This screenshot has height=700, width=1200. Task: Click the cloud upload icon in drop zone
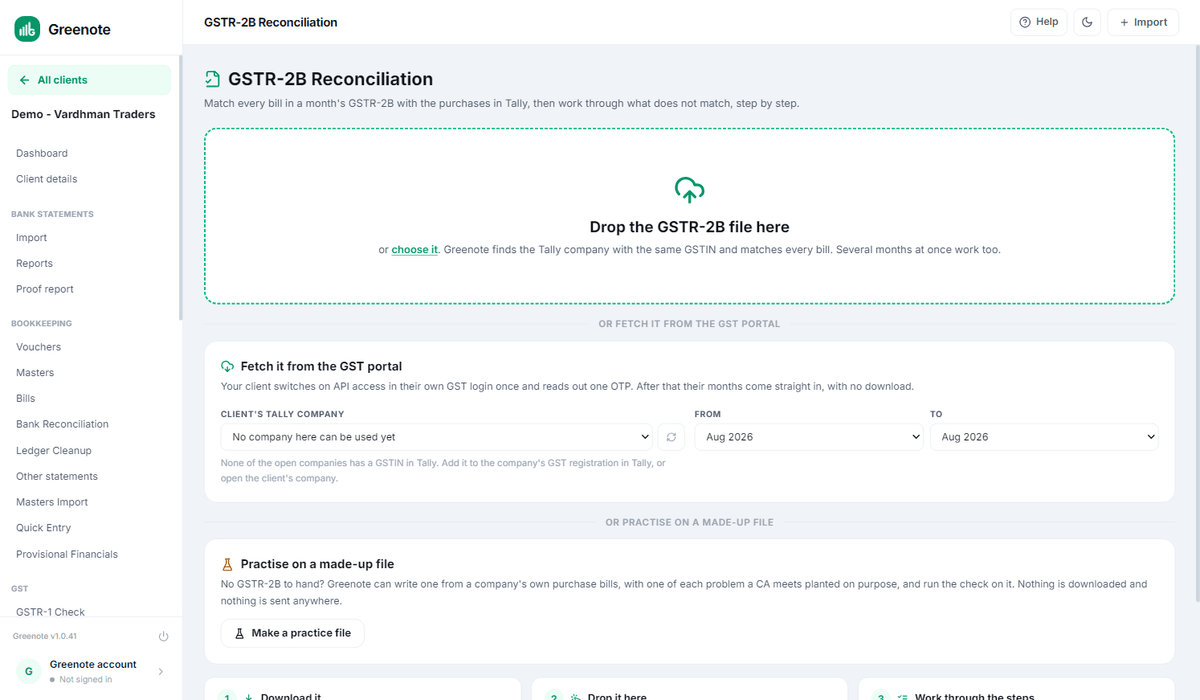(x=689, y=190)
